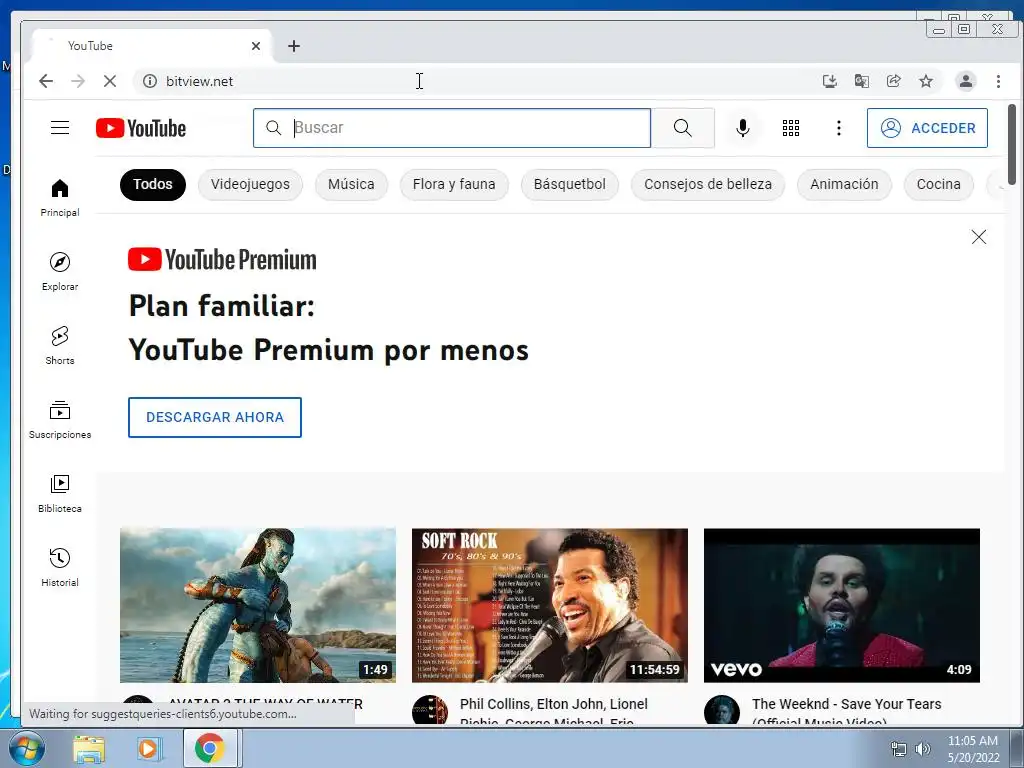This screenshot has width=1024, height=768.
Task: Open the network tray icon
Action: point(899,749)
